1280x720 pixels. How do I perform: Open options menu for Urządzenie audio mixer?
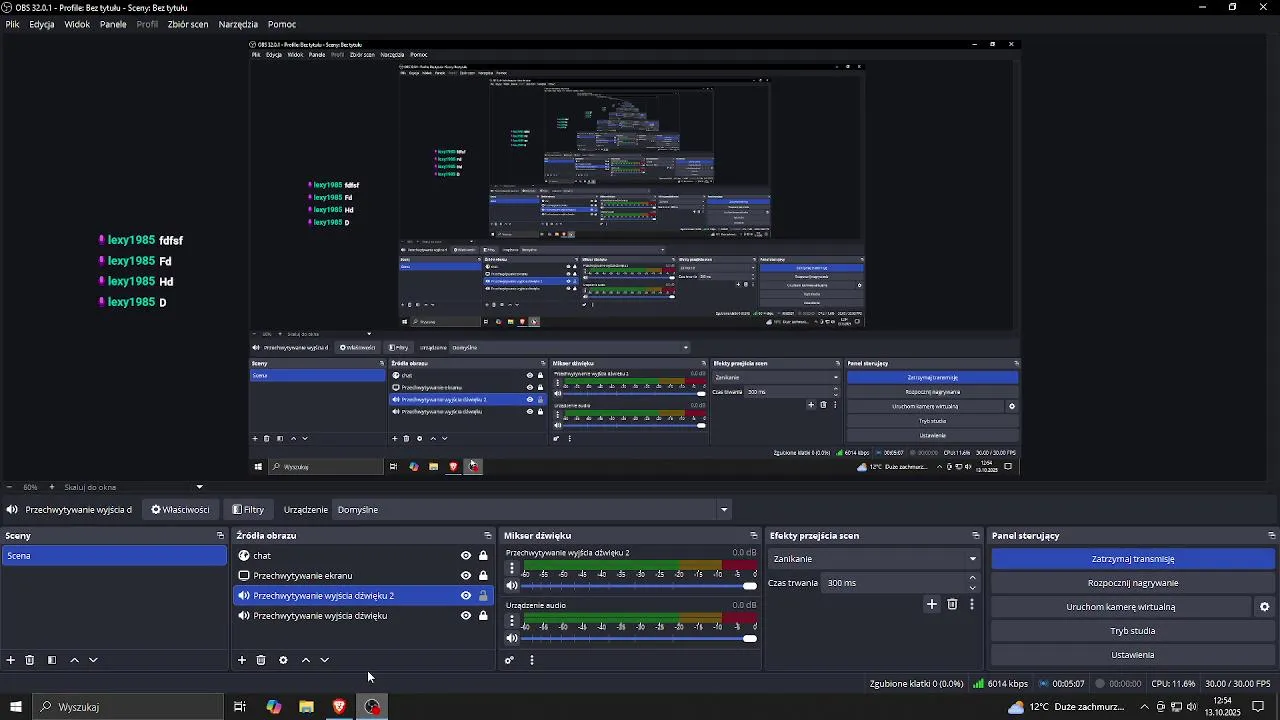coord(512,620)
